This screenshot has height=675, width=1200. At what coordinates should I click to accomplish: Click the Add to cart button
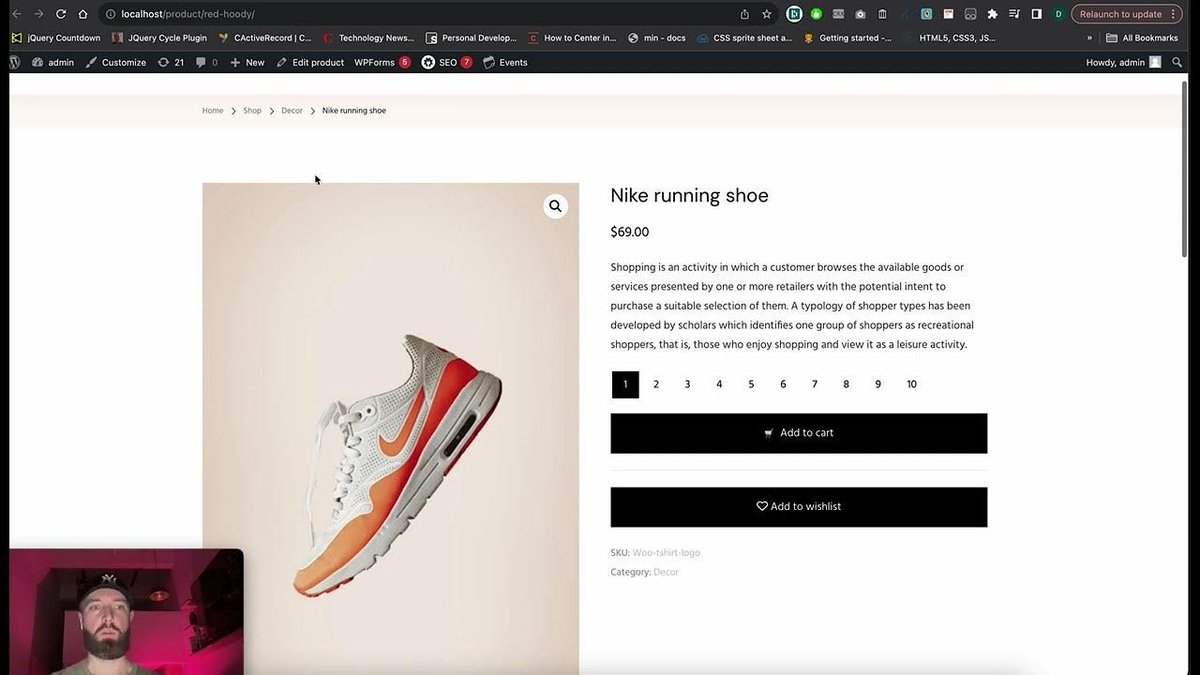click(799, 433)
